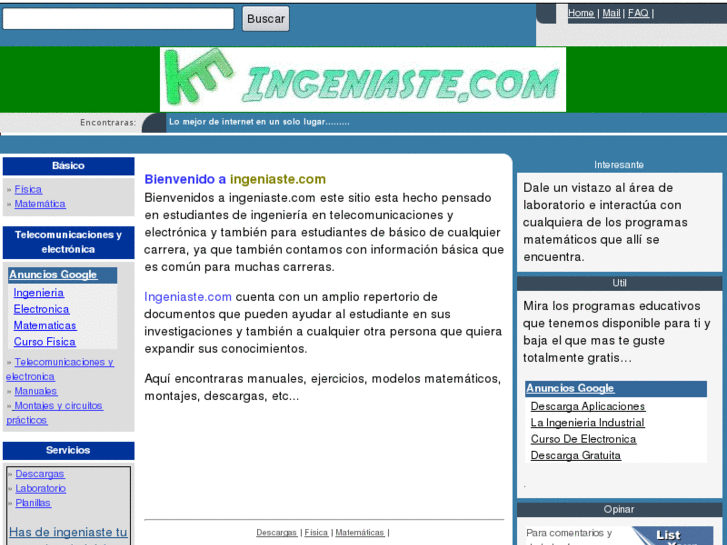Click the blue Ingeniaste.com text link
This screenshot has width=727, height=545.
coord(188,297)
